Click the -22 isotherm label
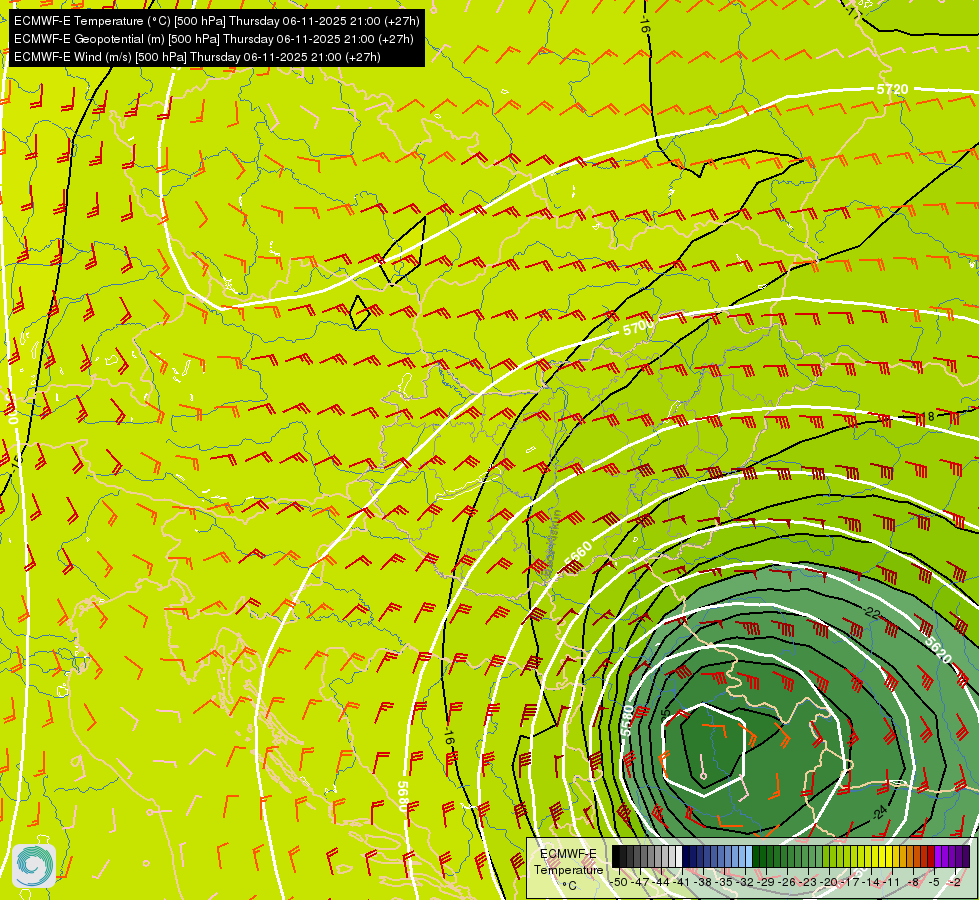 pos(872,613)
